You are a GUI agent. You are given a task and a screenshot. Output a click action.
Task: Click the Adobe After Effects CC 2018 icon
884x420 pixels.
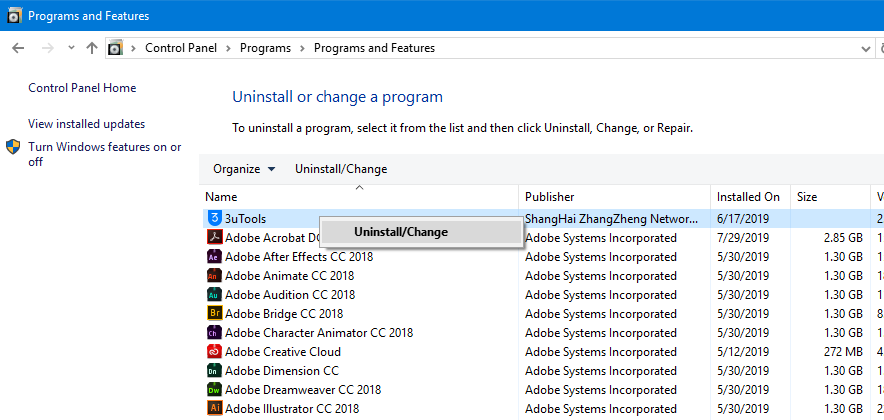[214, 257]
